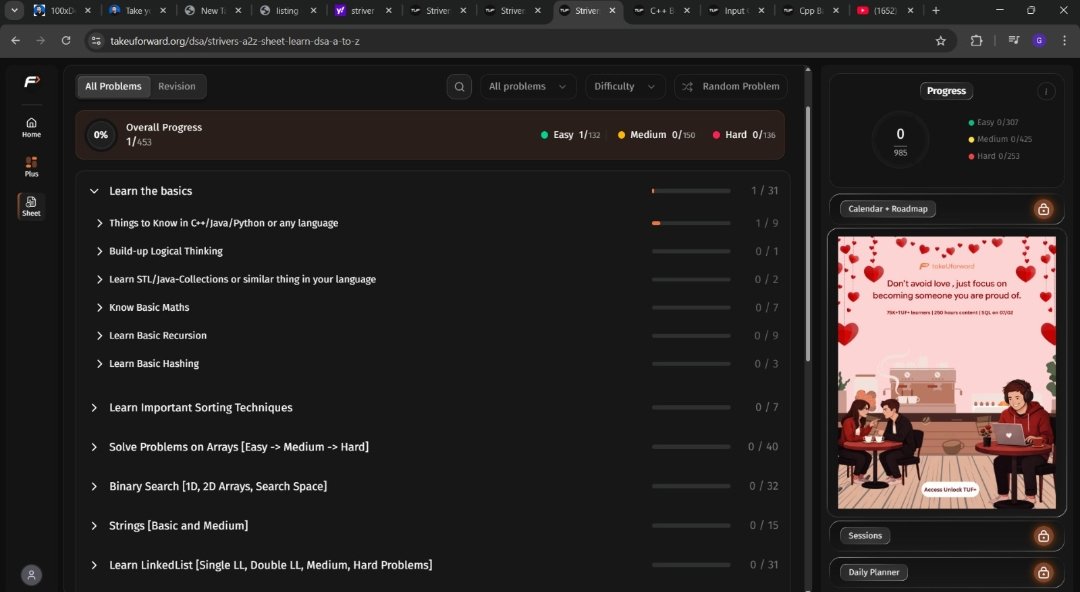
Task: Expand Know Basic Maths
Action: pyautogui.click(x=99, y=307)
